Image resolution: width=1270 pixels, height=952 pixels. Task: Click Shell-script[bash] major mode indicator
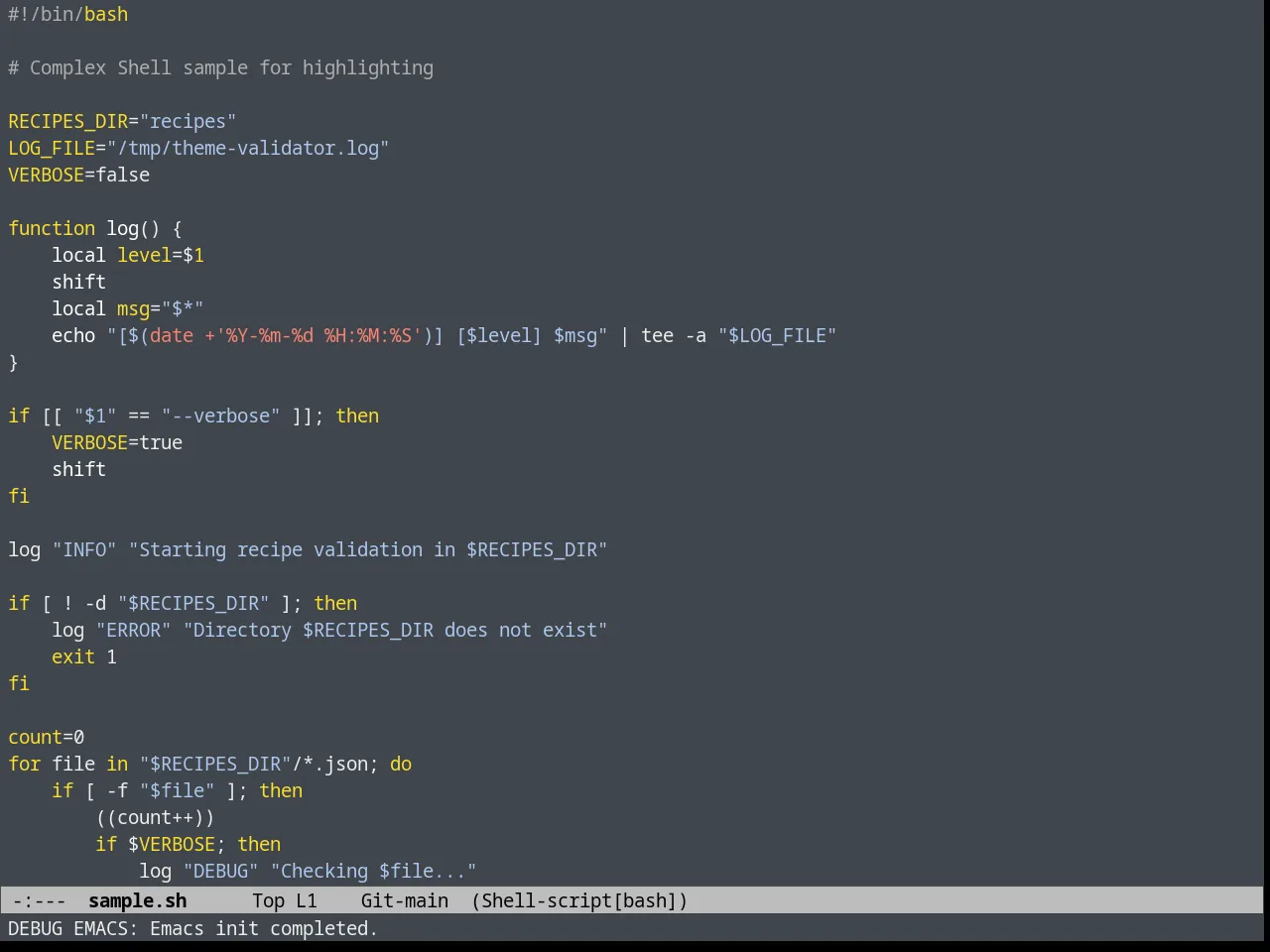coord(579,900)
